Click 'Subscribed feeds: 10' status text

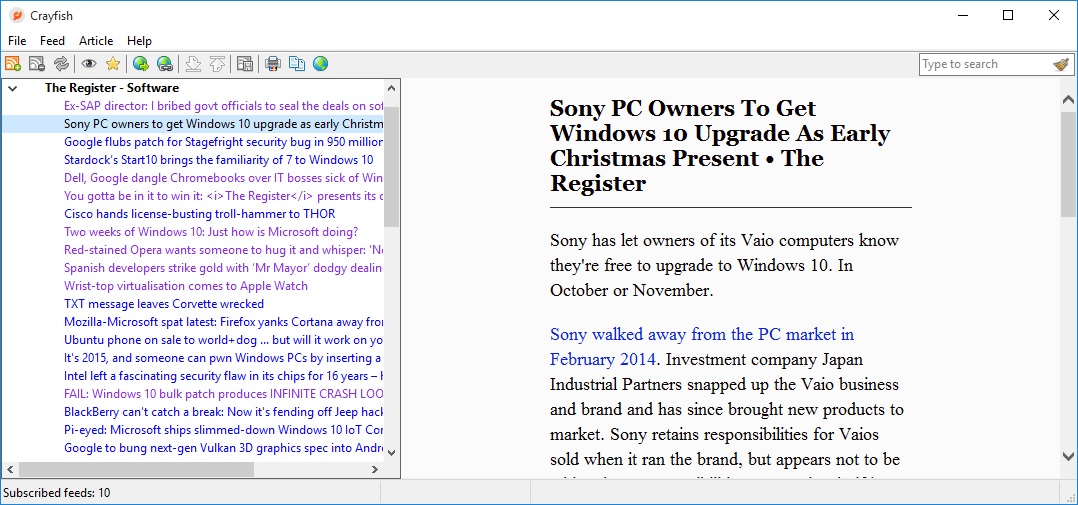tap(56, 493)
